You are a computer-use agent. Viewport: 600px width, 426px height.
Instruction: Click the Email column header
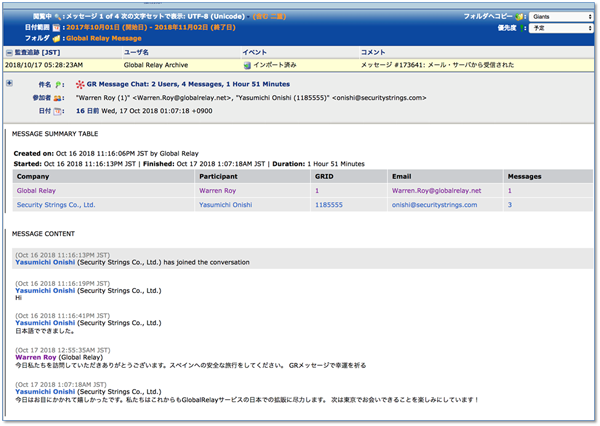pyautogui.click(x=401, y=176)
